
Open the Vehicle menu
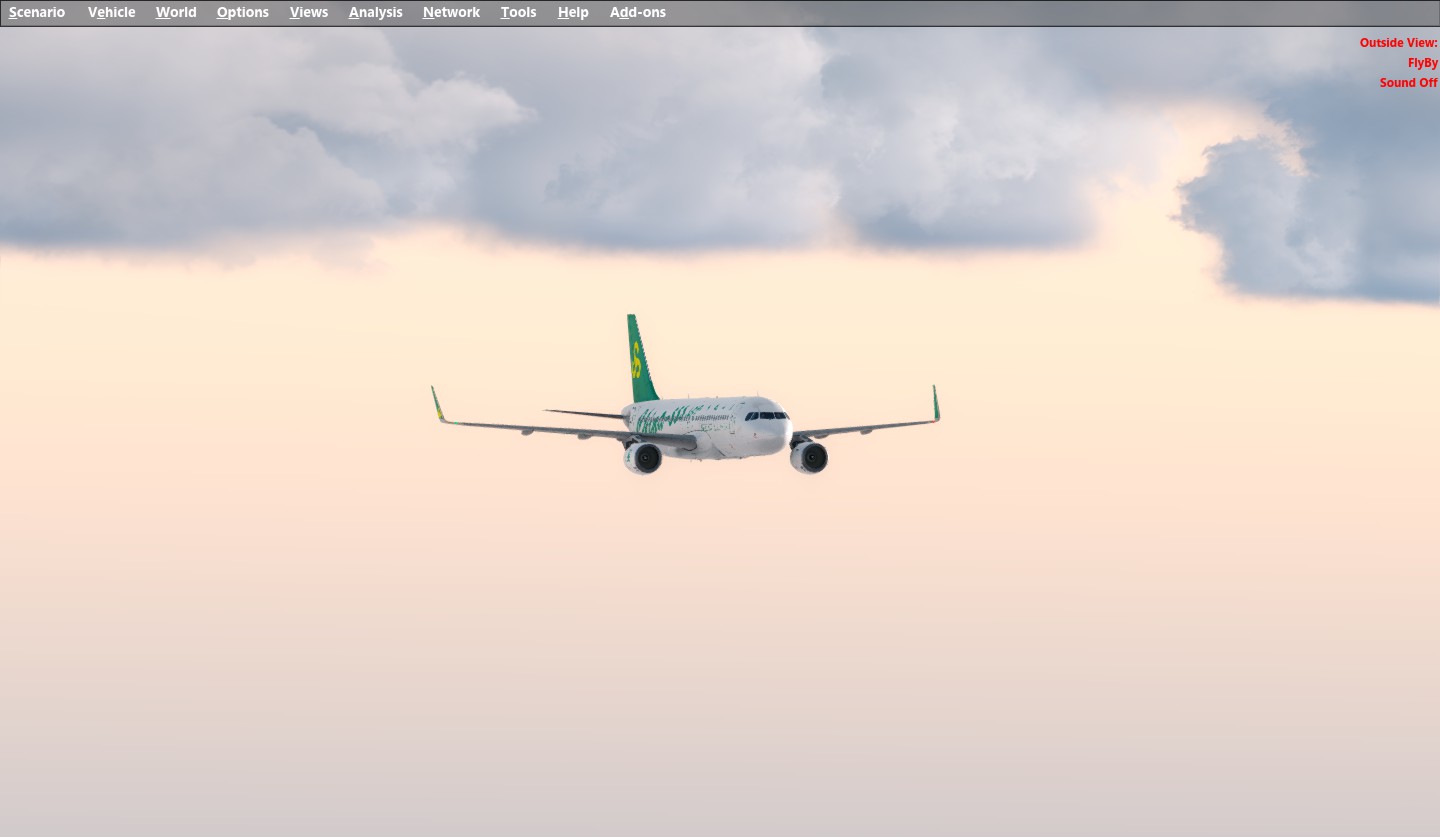111,13
